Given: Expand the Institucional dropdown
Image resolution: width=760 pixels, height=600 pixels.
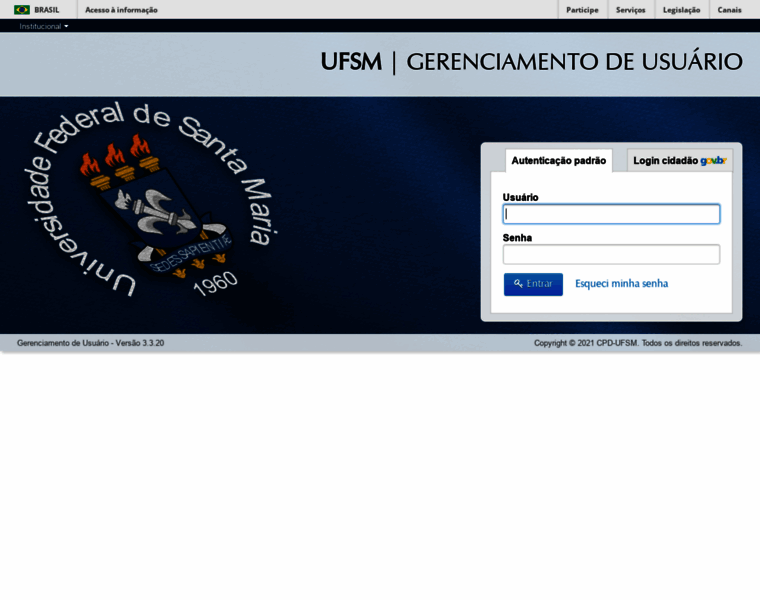Looking at the screenshot, I should click(44, 26).
